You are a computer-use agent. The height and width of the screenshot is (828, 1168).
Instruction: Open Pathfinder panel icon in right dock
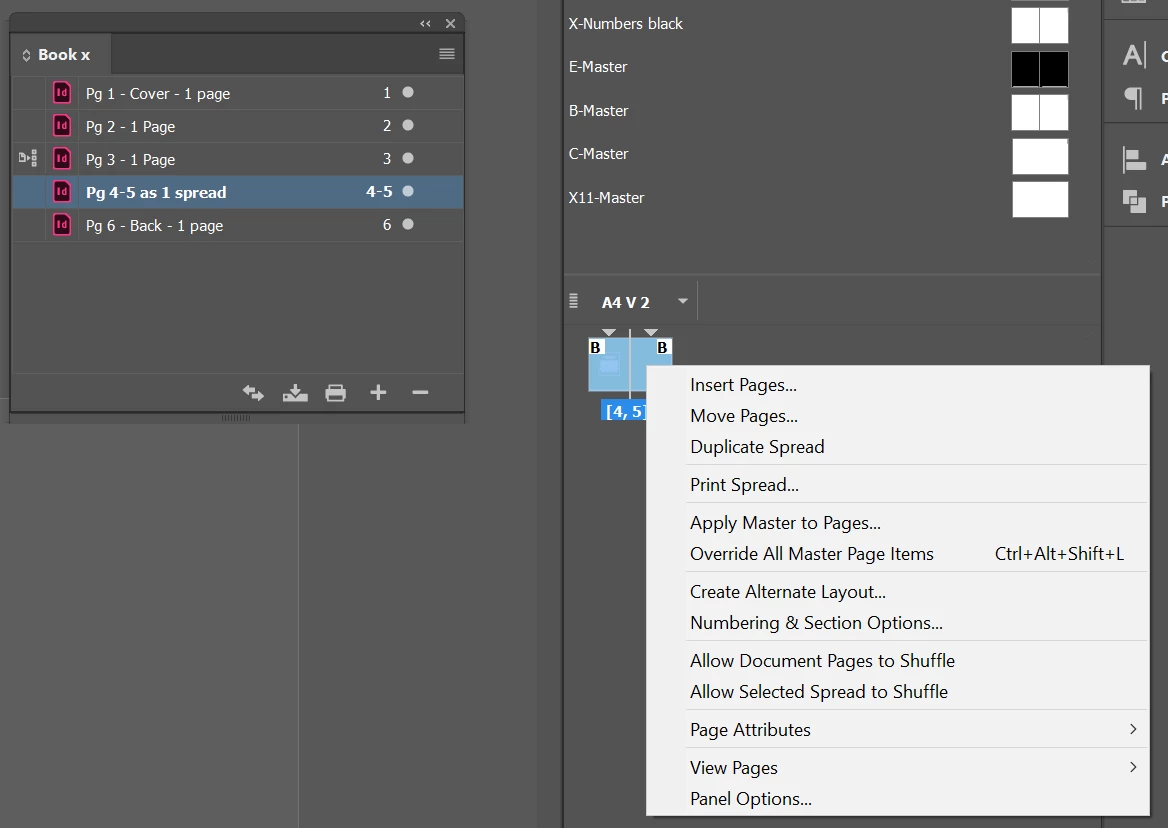pos(1134,201)
